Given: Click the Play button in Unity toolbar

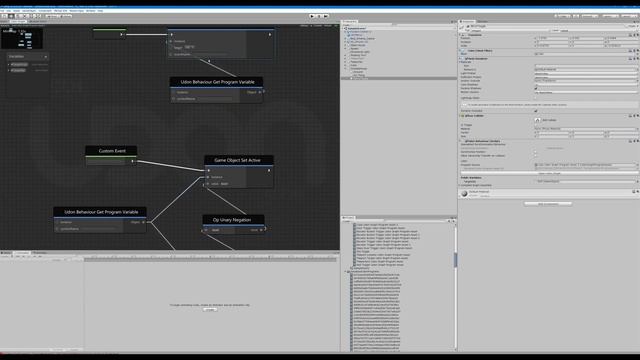Looking at the screenshot, I should tap(312, 16).
